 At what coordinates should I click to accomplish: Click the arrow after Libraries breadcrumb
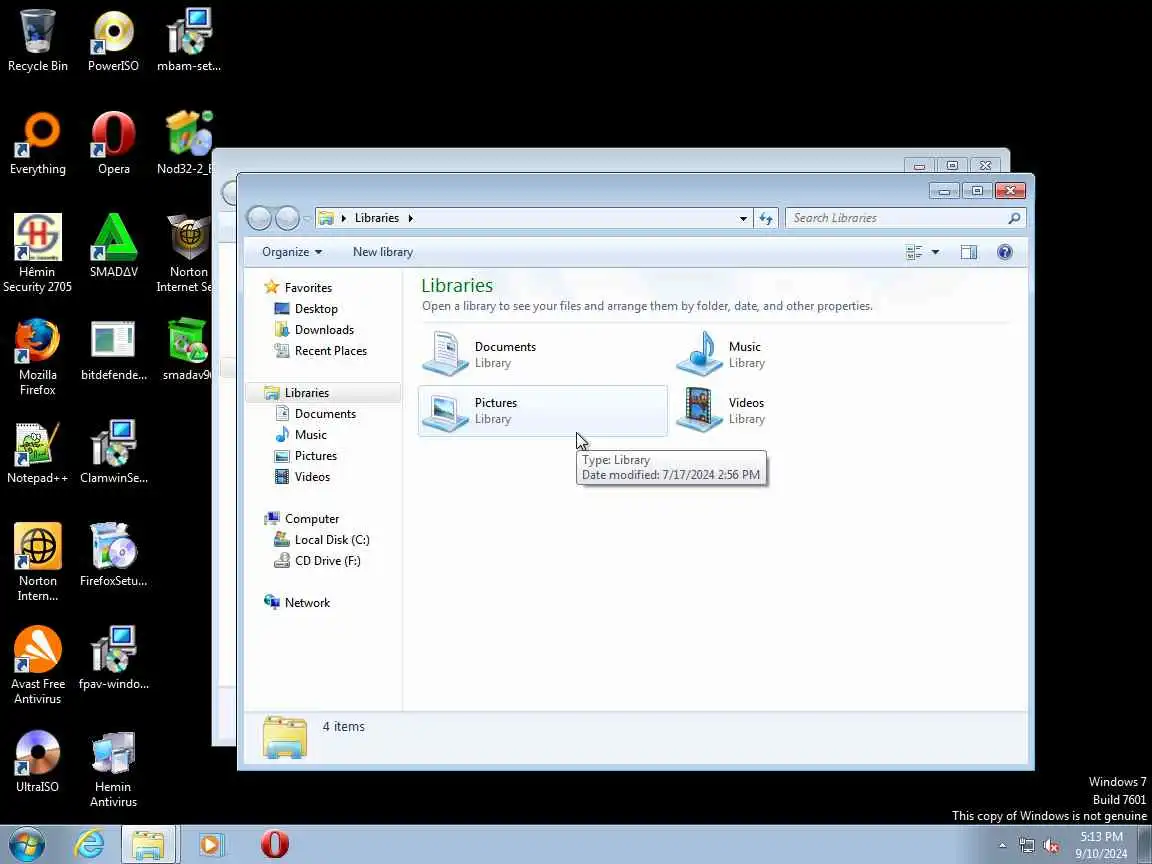[411, 218]
